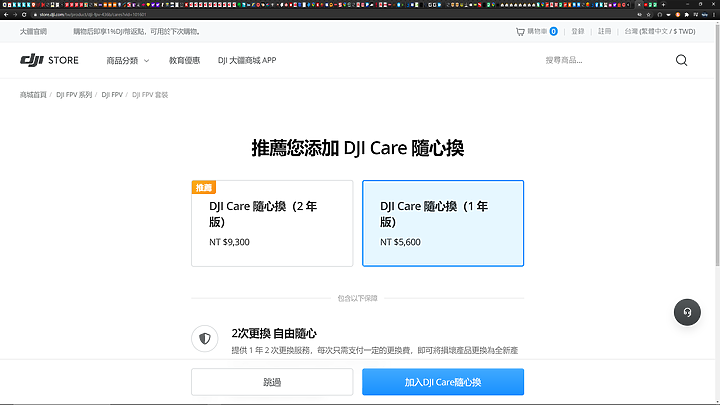Select the DJI Care 隨心換 1年版 plan
The image size is (720, 405).
coord(443,223)
